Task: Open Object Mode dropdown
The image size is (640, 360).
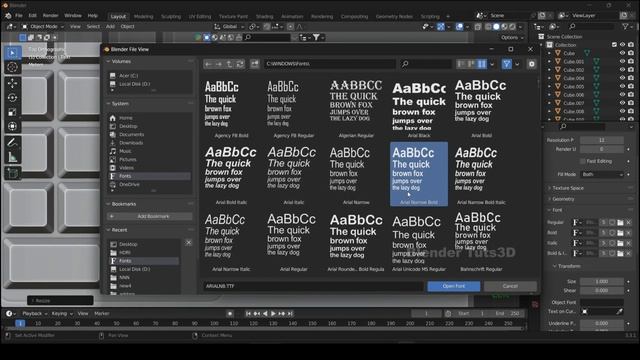Action: point(43,27)
